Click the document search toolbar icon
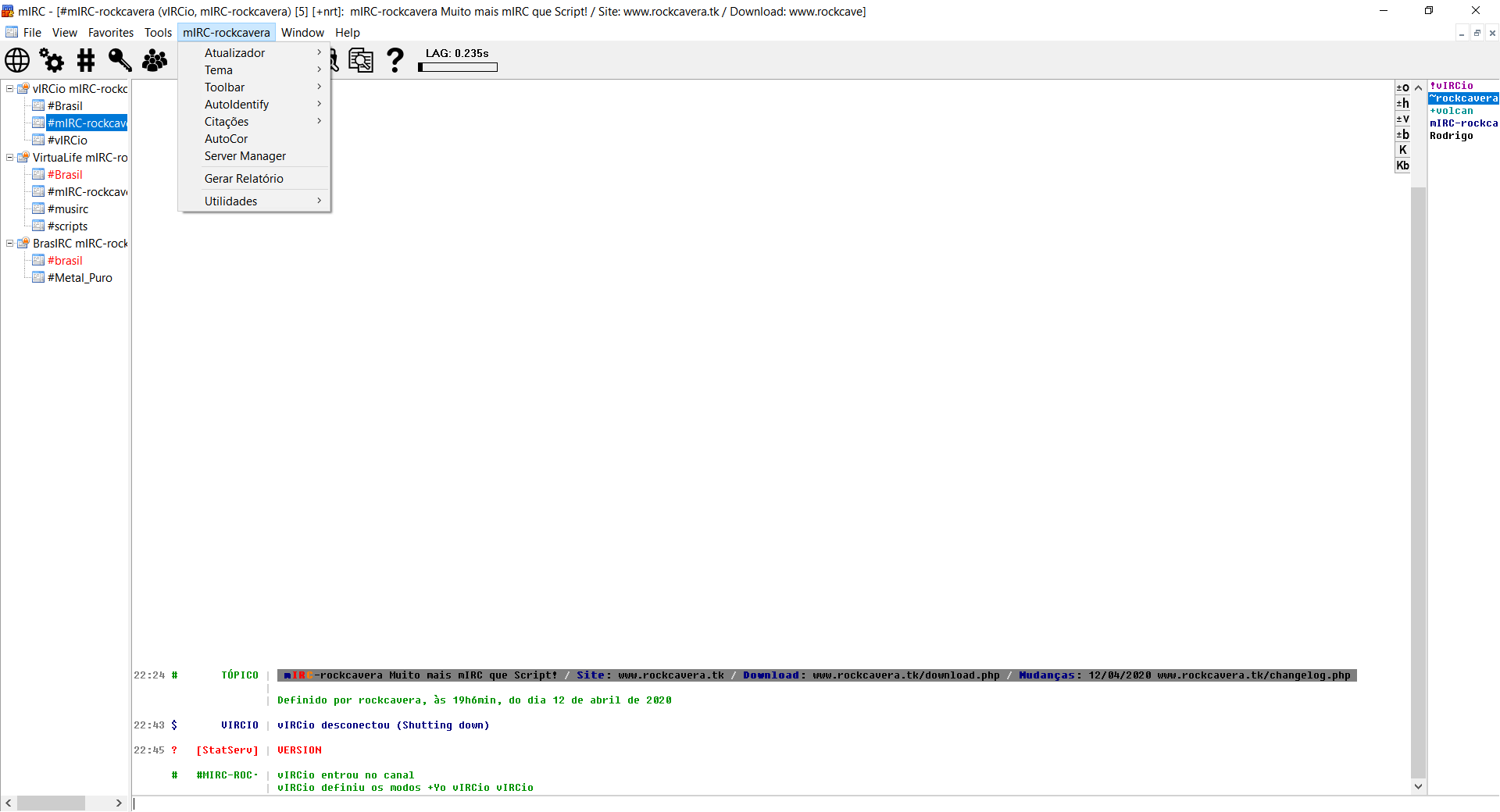This screenshot has height=812, width=1500. (x=361, y=60)
